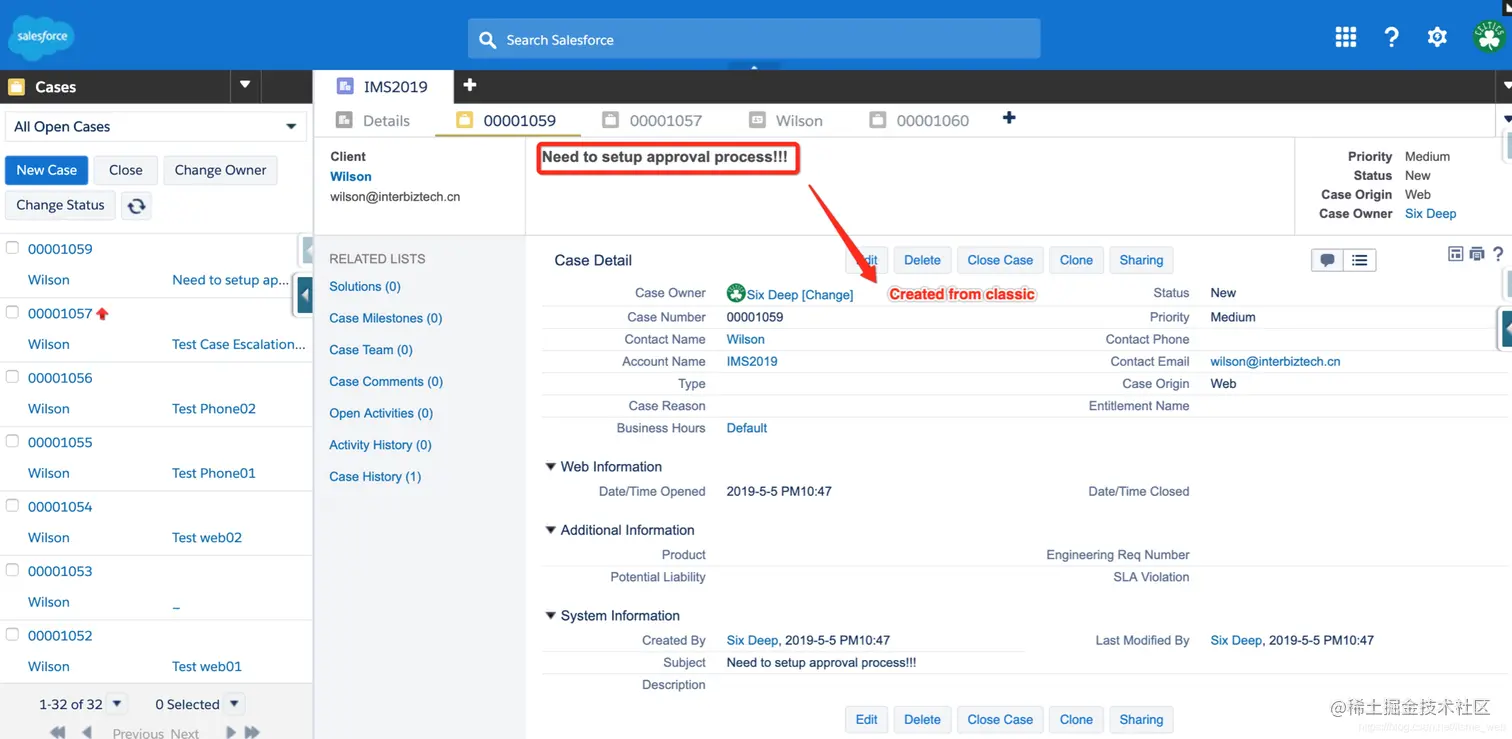This screenshot has height=739, width=1512.
Task: Open case 00001056 in the list
Action: [x=60, y=378]
